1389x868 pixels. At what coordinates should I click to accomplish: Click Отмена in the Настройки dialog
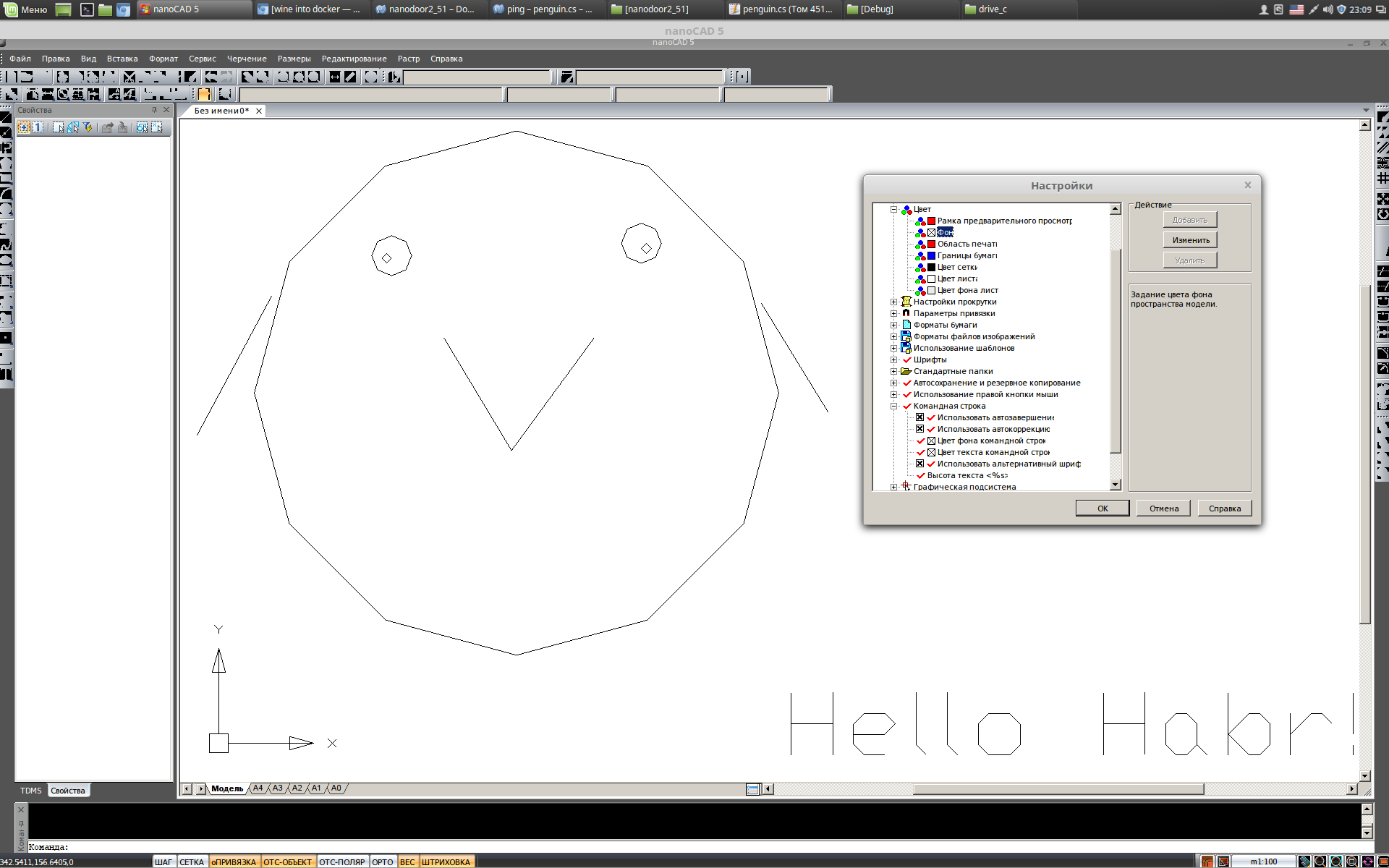coord(1163,508)
